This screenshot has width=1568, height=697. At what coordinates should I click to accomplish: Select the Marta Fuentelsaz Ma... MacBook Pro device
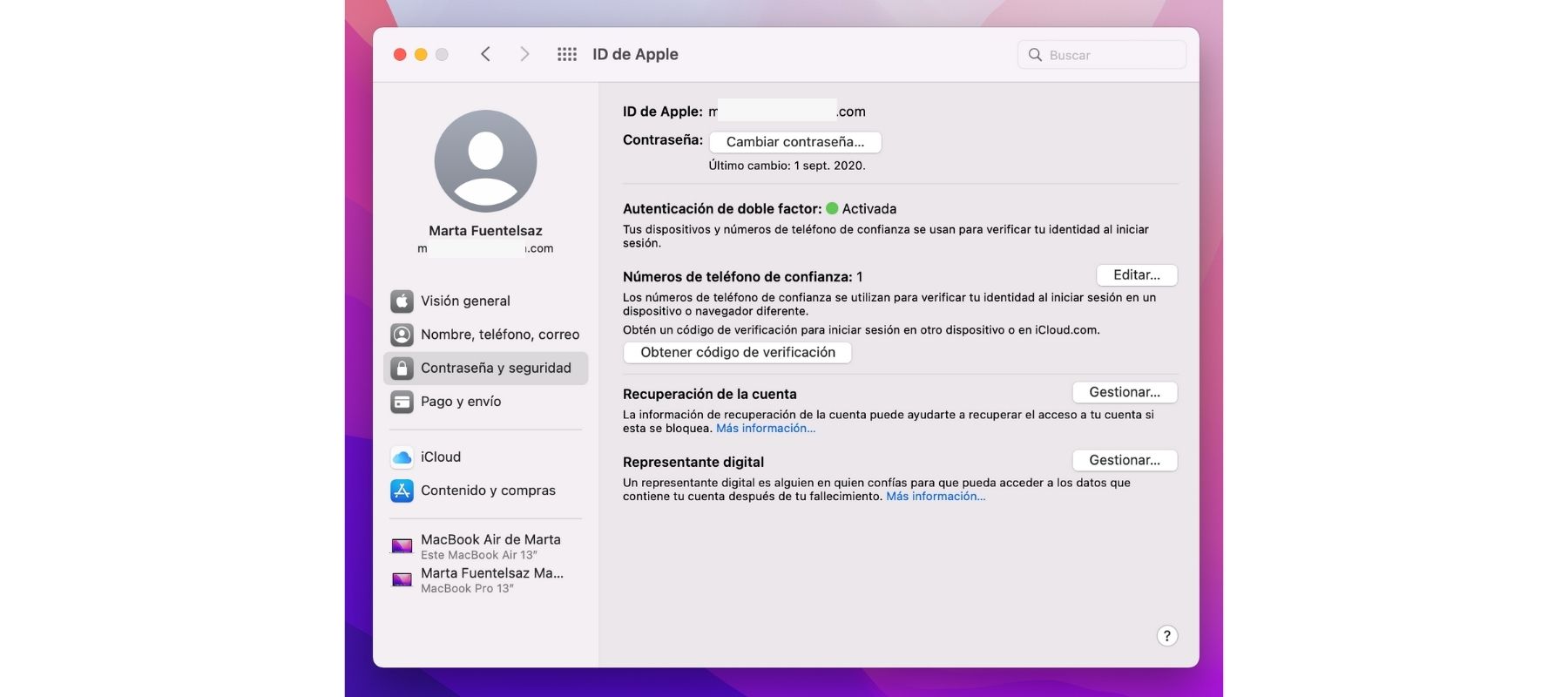[x=485, y=579]
